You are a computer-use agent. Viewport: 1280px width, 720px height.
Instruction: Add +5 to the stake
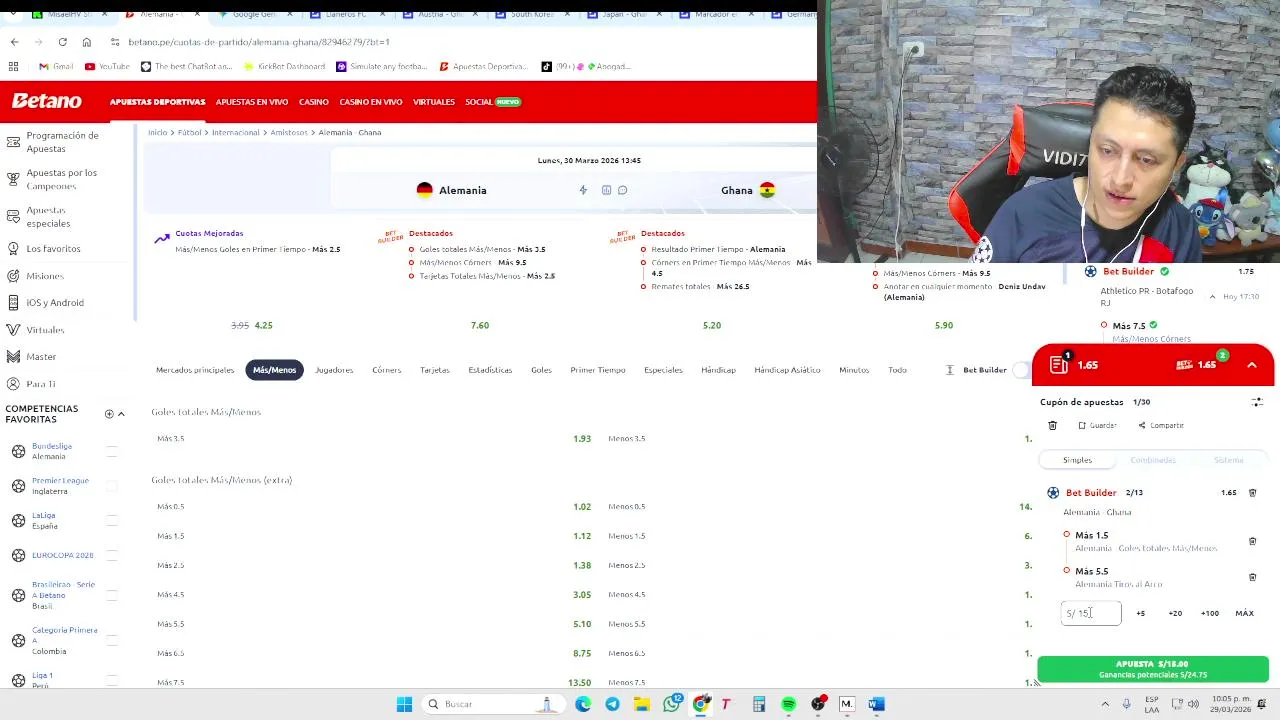click(1140, 613)
